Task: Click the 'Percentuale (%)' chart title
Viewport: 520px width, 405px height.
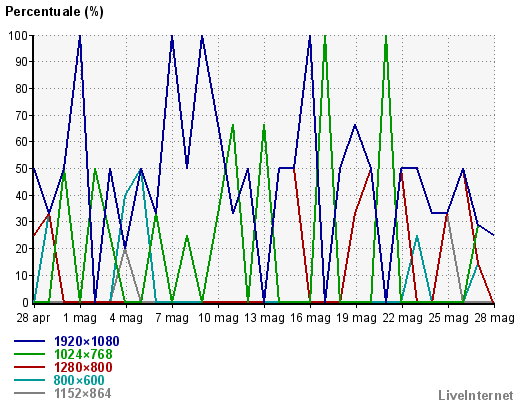Action: (54, 12)
